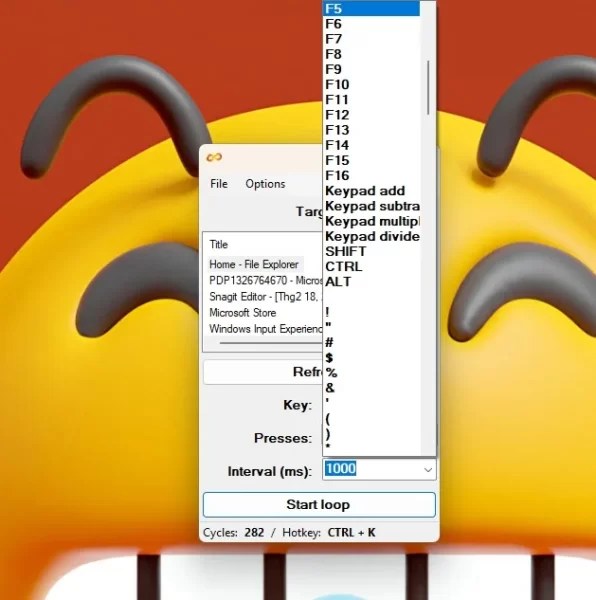Click the target list horizontal scrollbar
The image size is (596, 600).
coord(270,343)
